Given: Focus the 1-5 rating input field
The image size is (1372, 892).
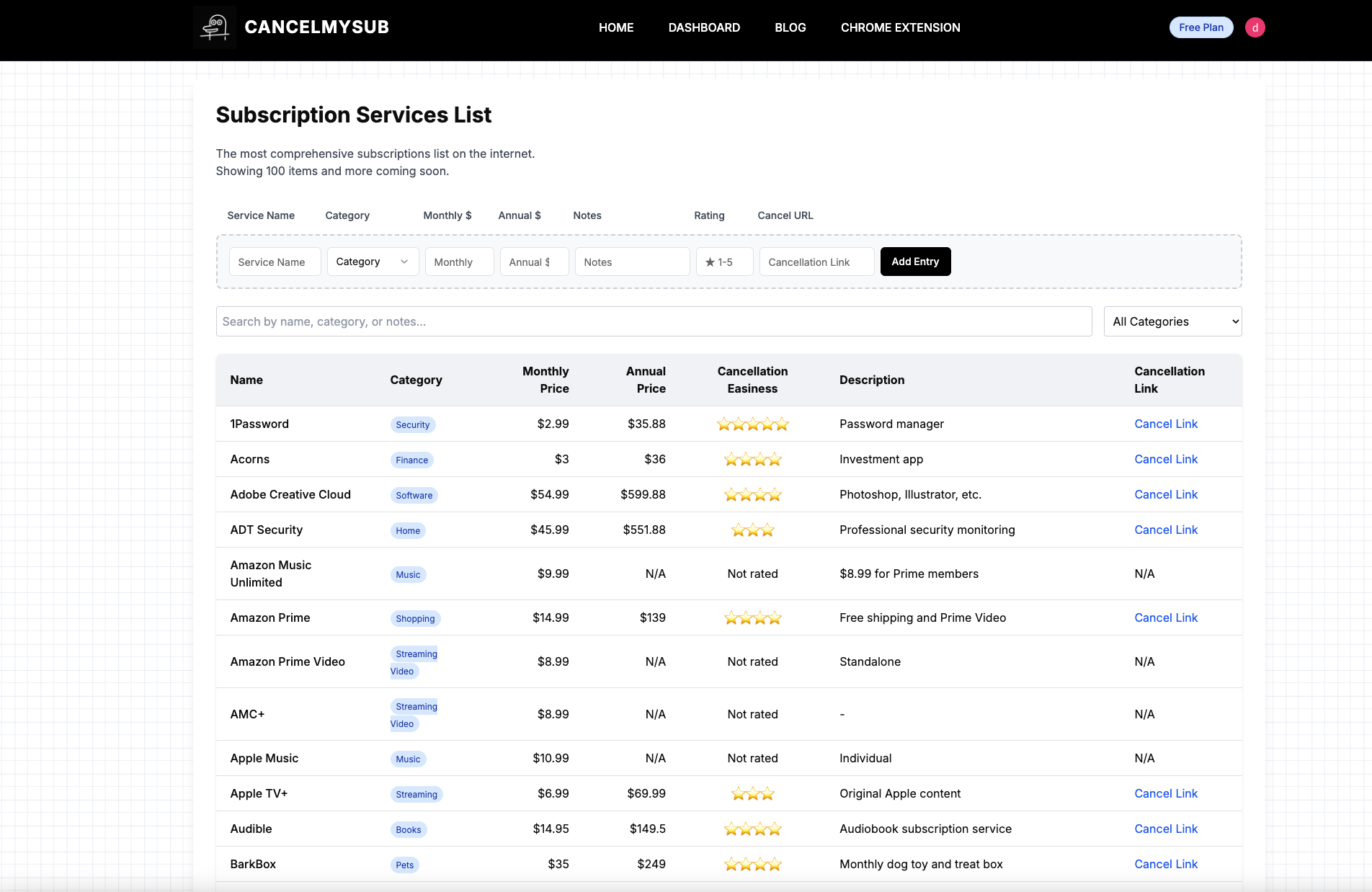Looking at the screenshot, I should pyautogui.click(x=725, y=262).
